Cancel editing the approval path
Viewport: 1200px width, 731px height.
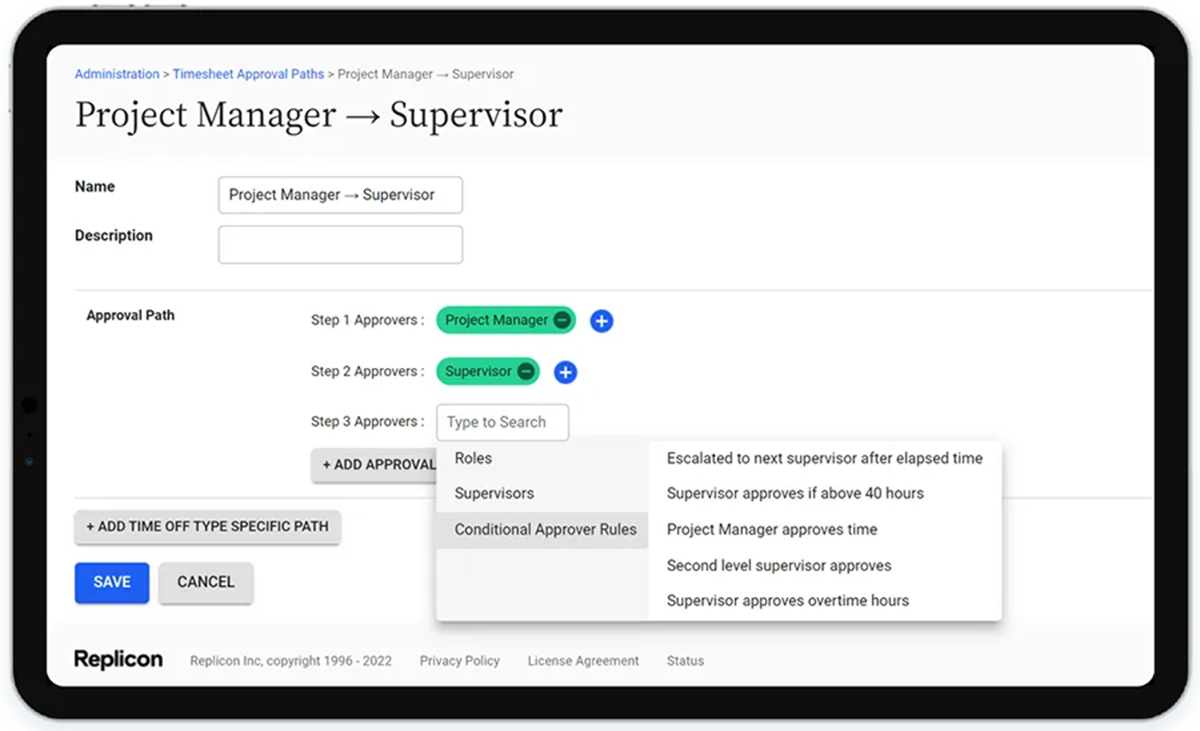point(206,582)
